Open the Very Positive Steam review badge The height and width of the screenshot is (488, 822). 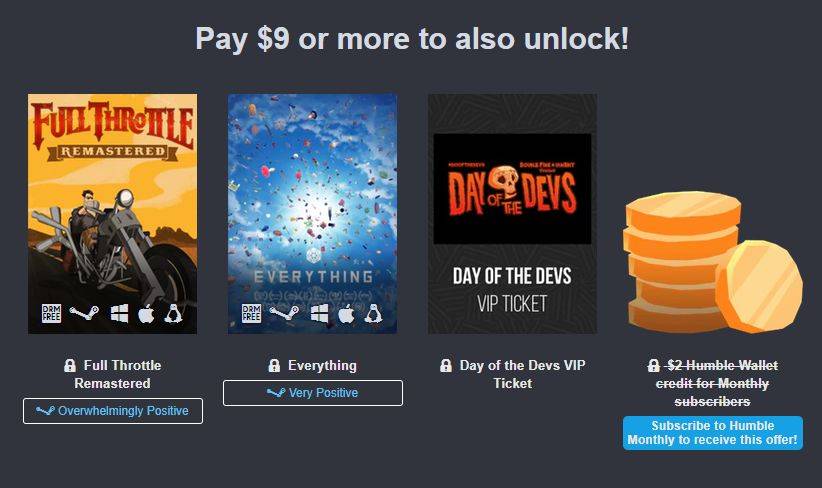coord(313,393)
